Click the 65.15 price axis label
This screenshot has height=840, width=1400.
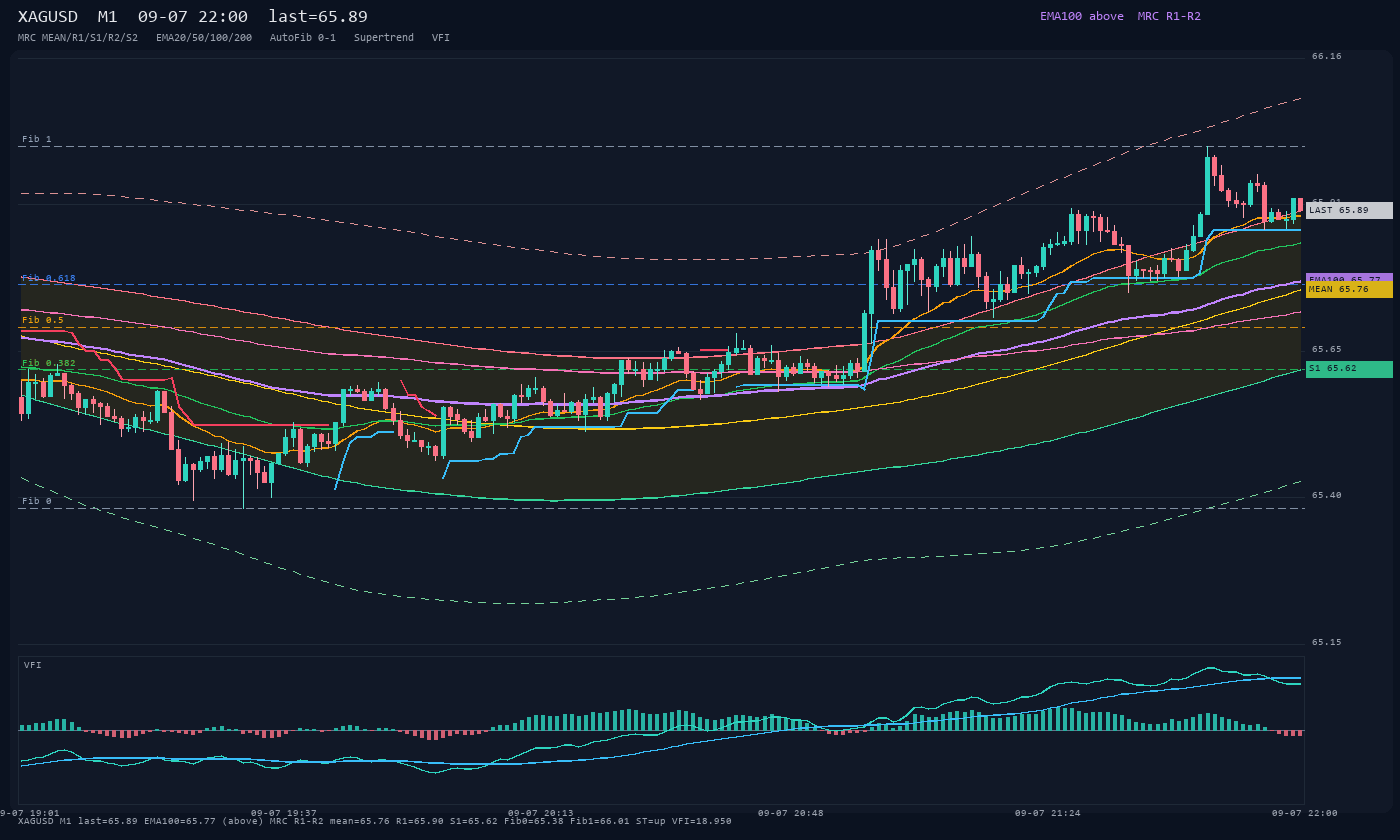(1327, 642)
